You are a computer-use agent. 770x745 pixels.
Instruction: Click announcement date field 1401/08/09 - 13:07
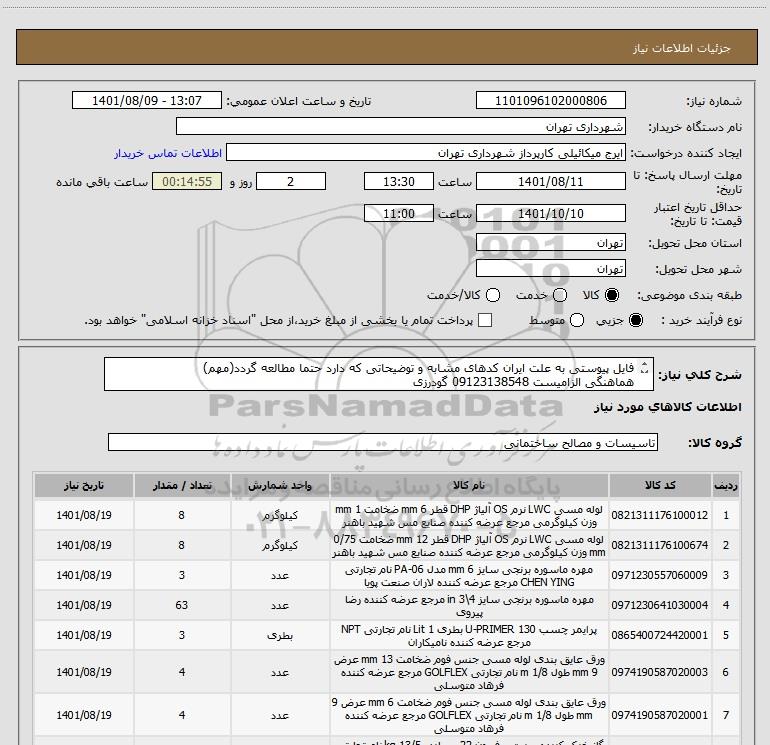click(x=147, y=100)
